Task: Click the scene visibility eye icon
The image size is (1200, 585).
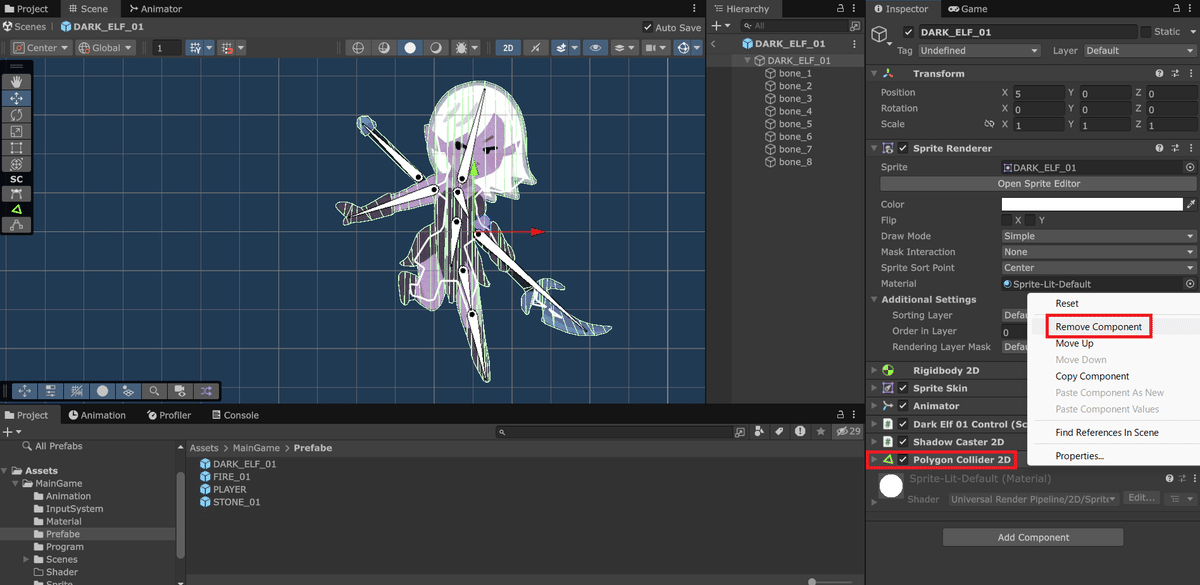Action: point(595,47)
